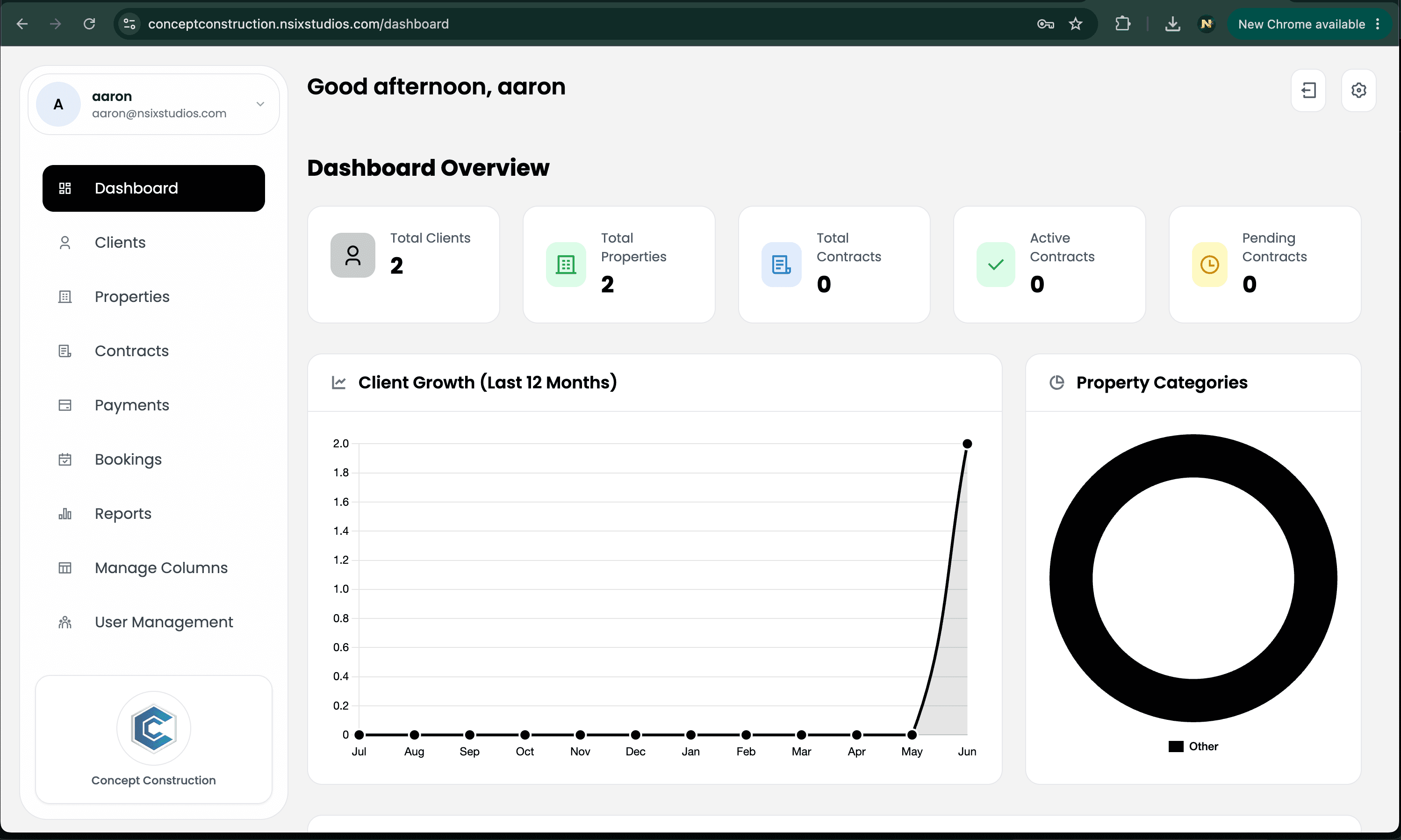The height and width of the screenshot is (840, 1401).
Task: Click the Properties building icon in sidebar
Action: pos(65,297)
